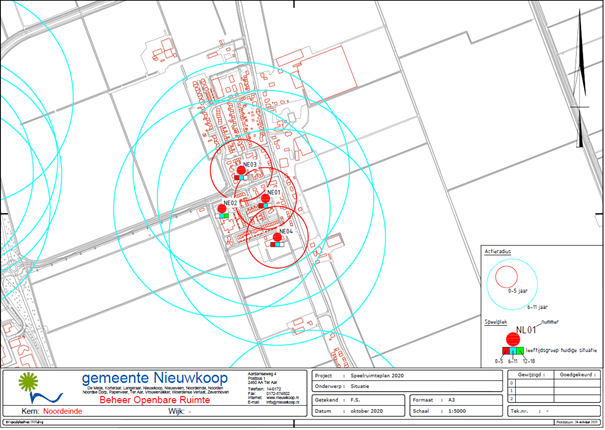The height and width of the screenshot is (430, 605).
Task: Click the green 12-18 legend age box
Action: coord(521,350)
